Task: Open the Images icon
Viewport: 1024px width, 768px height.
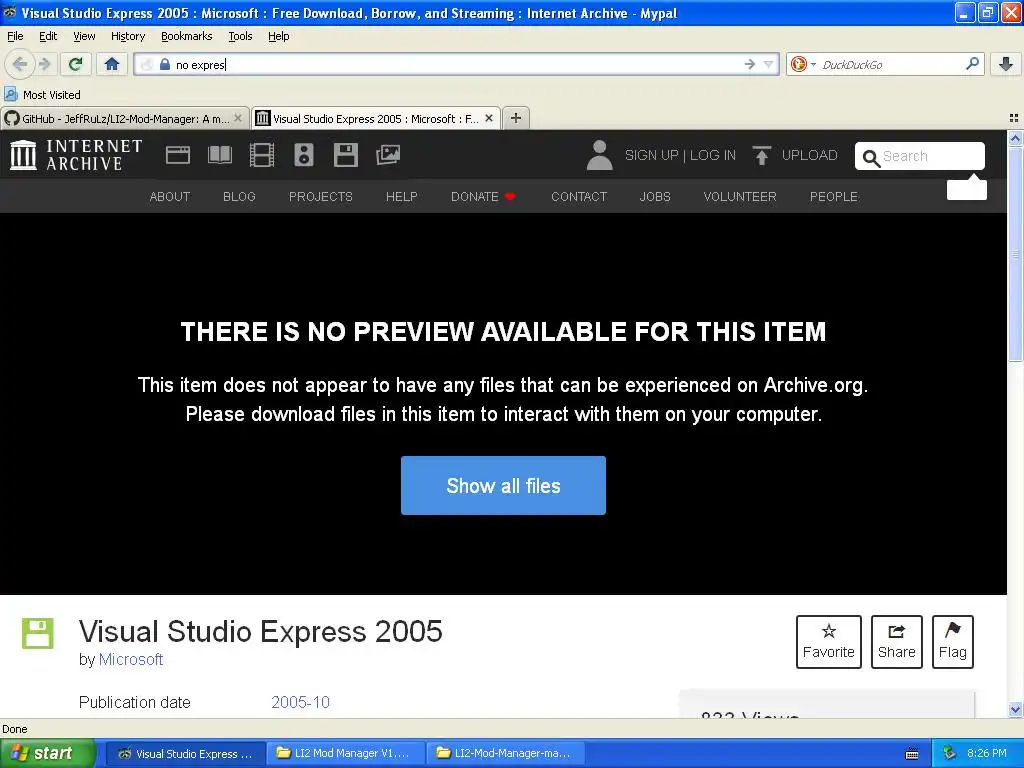Action: pyautogui.click(x=388, y=155)
